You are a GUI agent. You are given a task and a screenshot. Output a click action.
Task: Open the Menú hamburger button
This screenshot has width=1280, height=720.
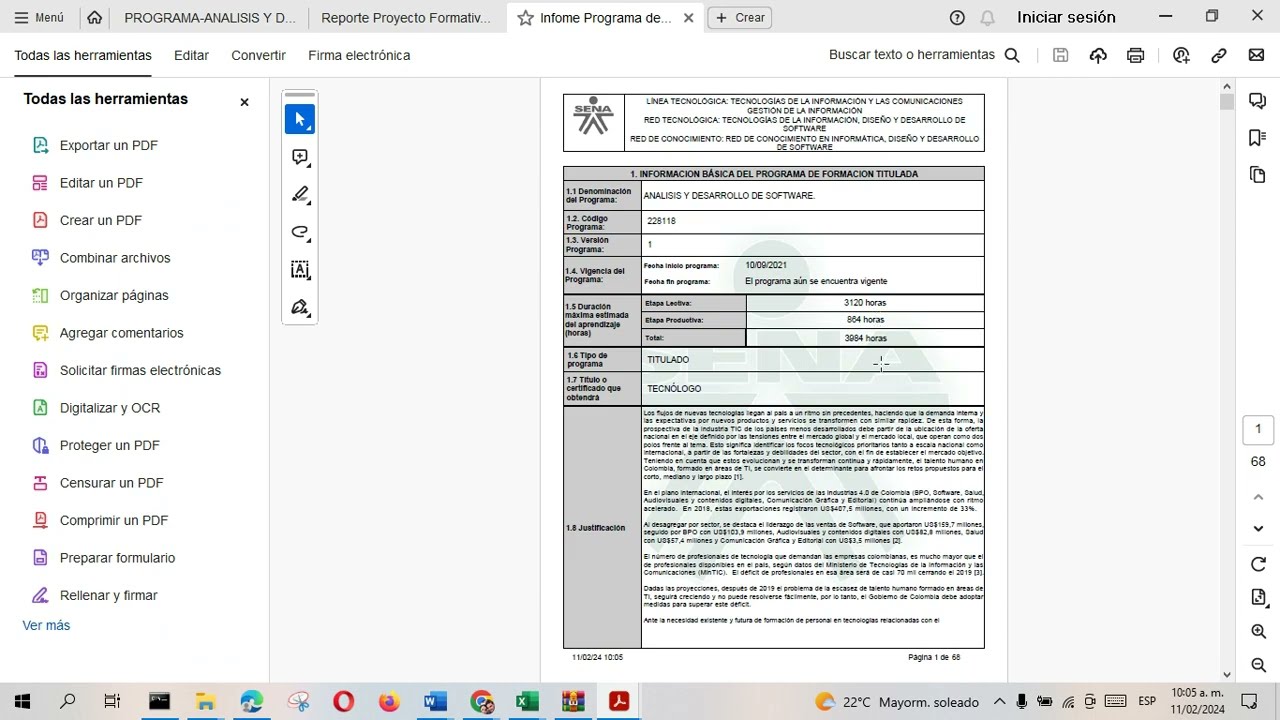(x=39, y=17)
